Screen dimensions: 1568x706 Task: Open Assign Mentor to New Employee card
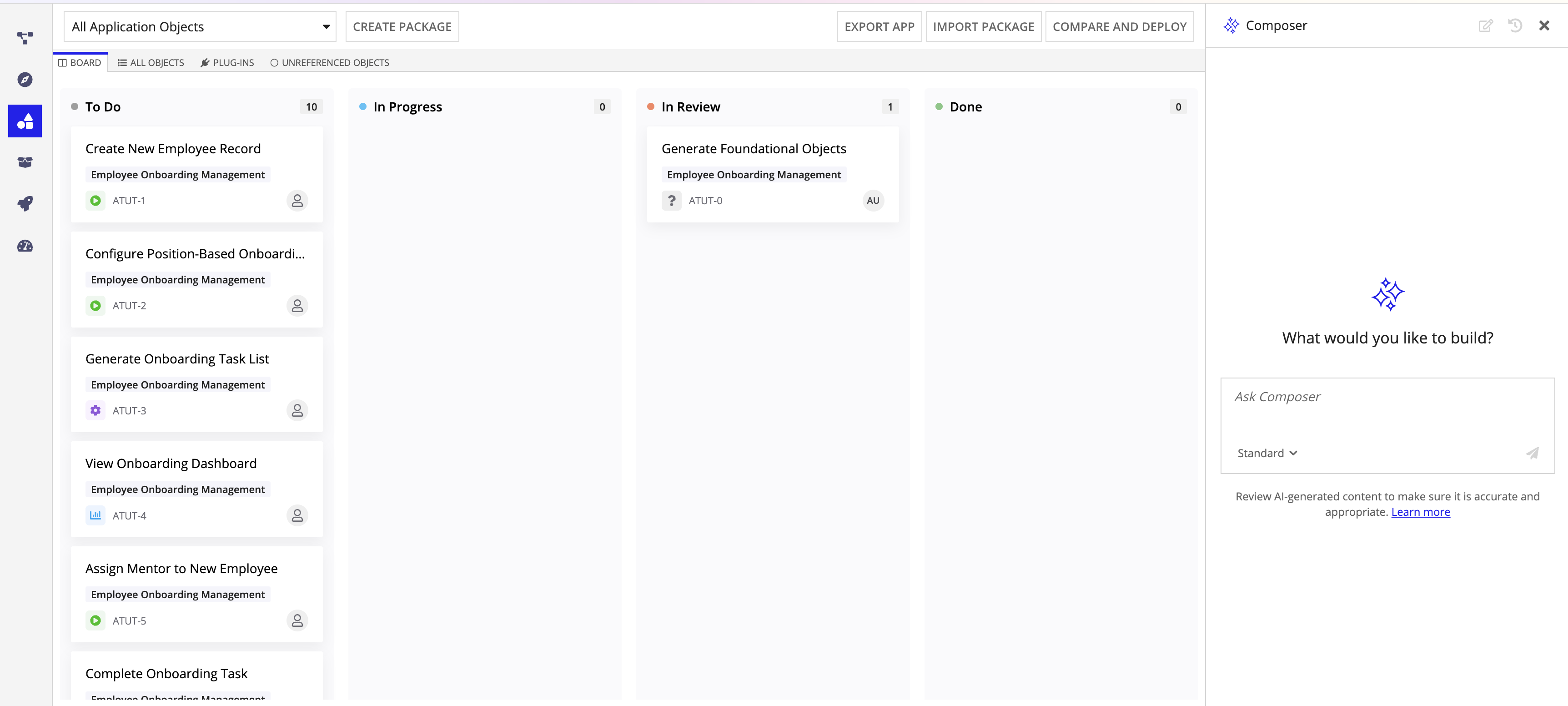(x=196, y=594)
